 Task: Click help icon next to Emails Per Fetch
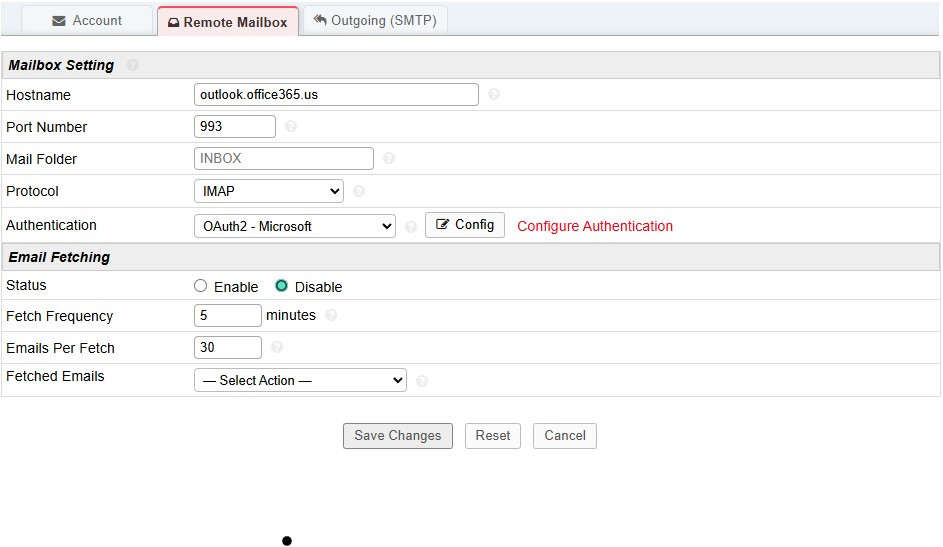point(277,348)
